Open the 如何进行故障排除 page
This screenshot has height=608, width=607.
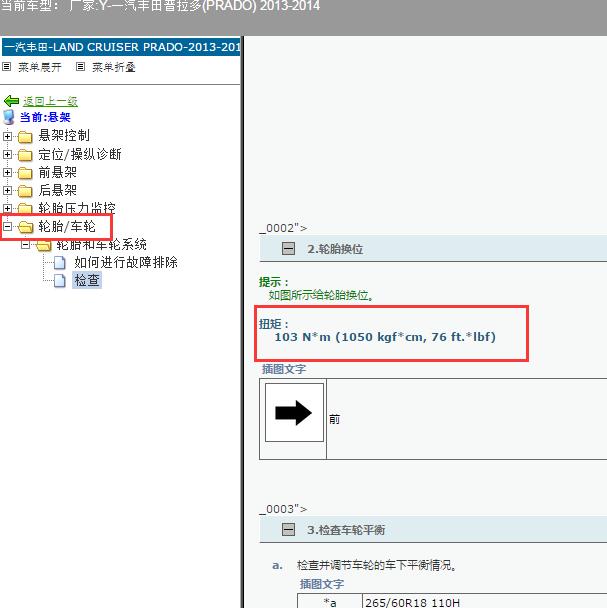(126, 262)
